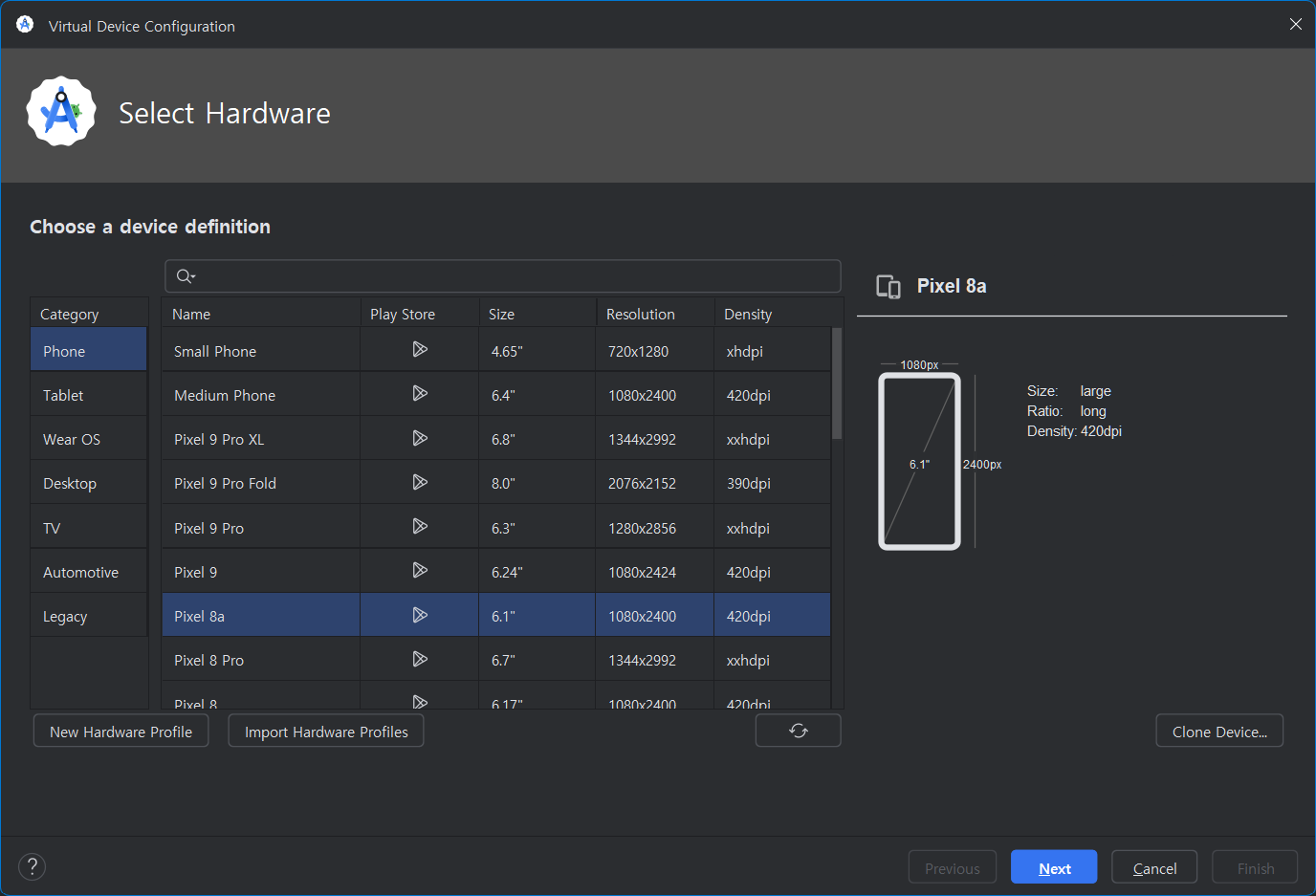Viewport: 1316px width, 896px height.
Task: Click the Android Studio logo in header
Action: pos(61,112)
